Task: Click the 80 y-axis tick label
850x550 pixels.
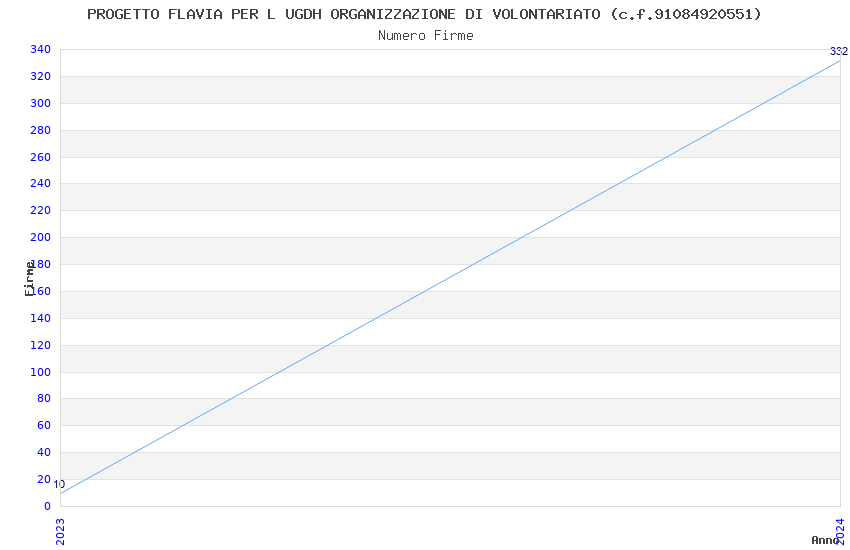Action: coord(44,398)
